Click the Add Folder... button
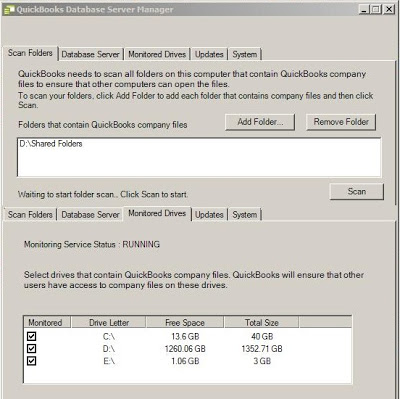 (x=260, y=122)
